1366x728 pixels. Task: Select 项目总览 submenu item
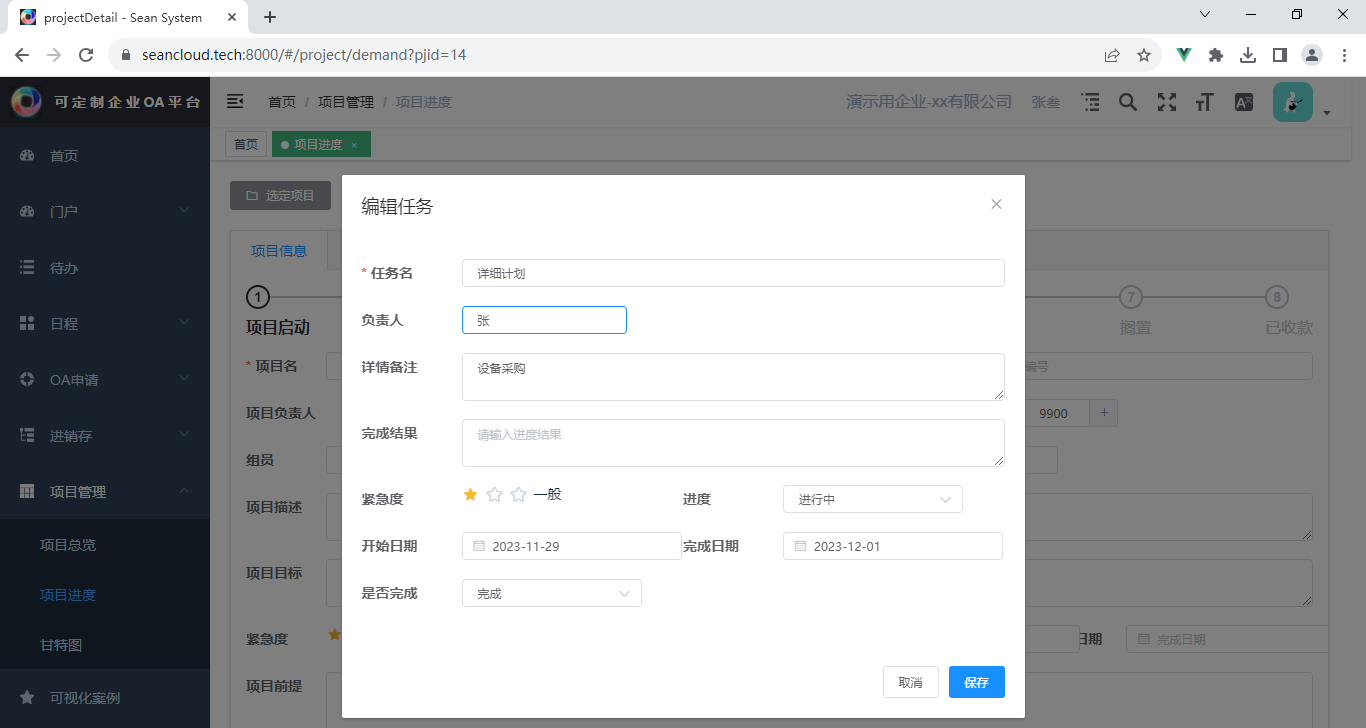pos(105,544)
